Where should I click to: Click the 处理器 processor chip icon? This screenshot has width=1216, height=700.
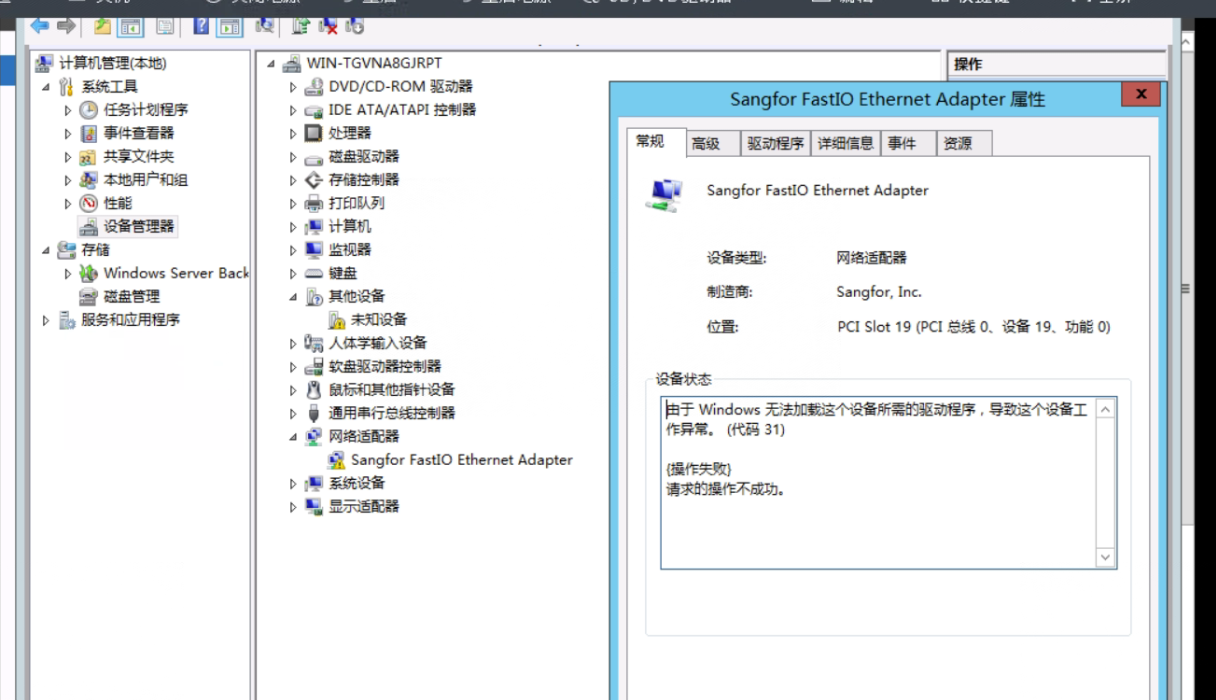(x=314, y=133)
